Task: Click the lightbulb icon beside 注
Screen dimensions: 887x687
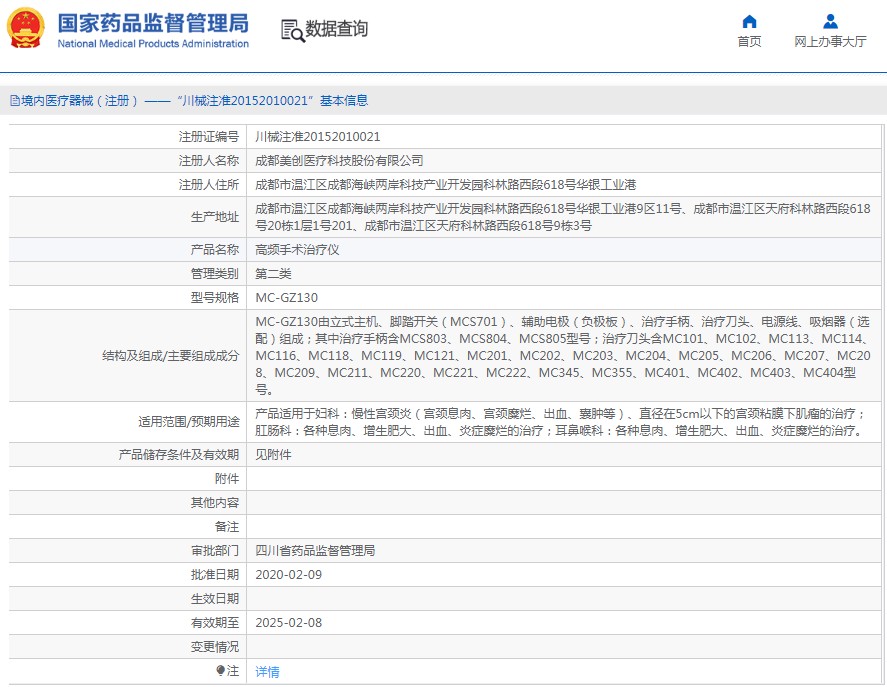Action: 221,671
